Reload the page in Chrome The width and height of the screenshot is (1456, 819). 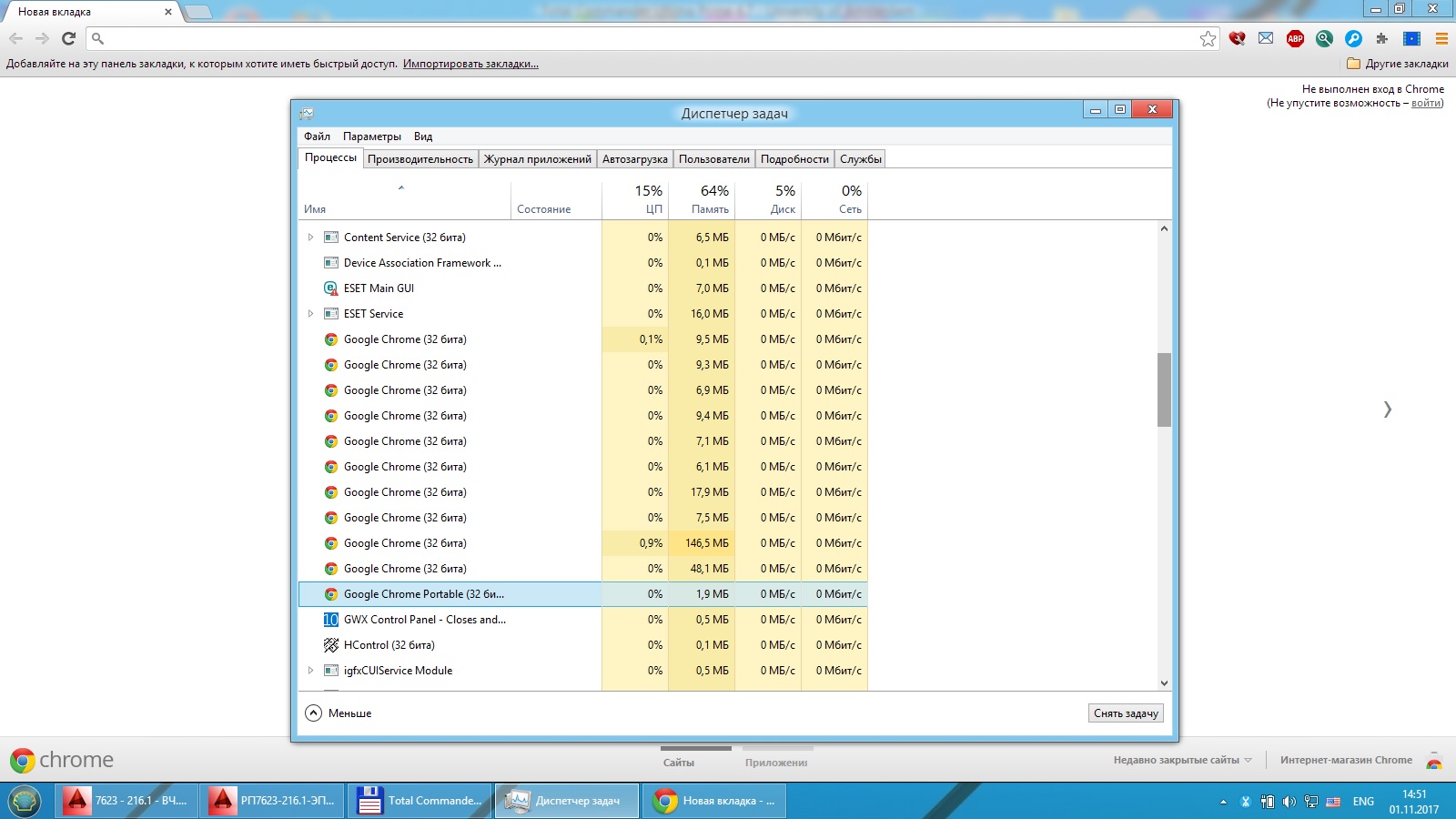click(x=68, y=38)
